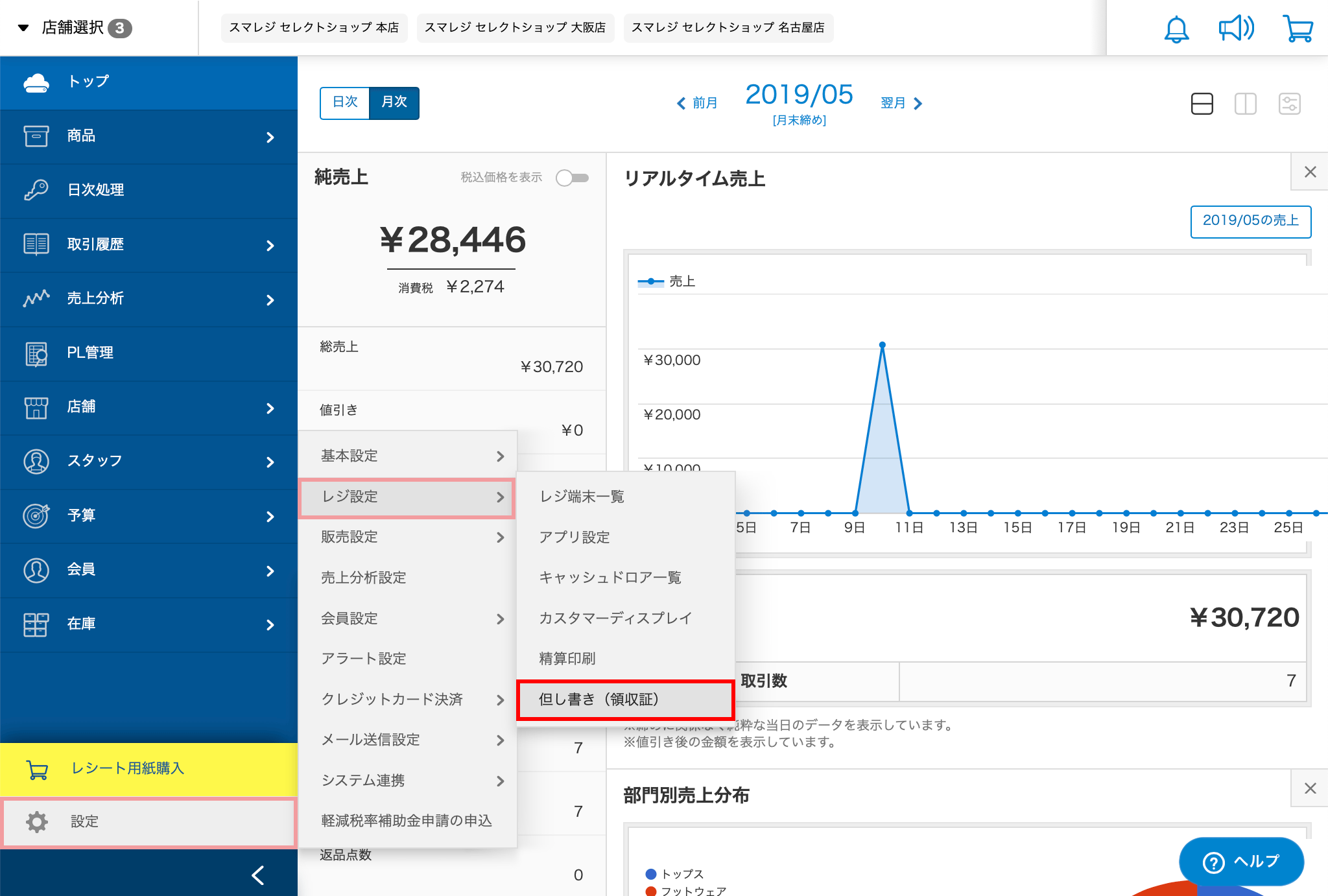Select レジ端末一覧 menu entry
Viewport: 1328px width, 896px height.
click(626, 497)
